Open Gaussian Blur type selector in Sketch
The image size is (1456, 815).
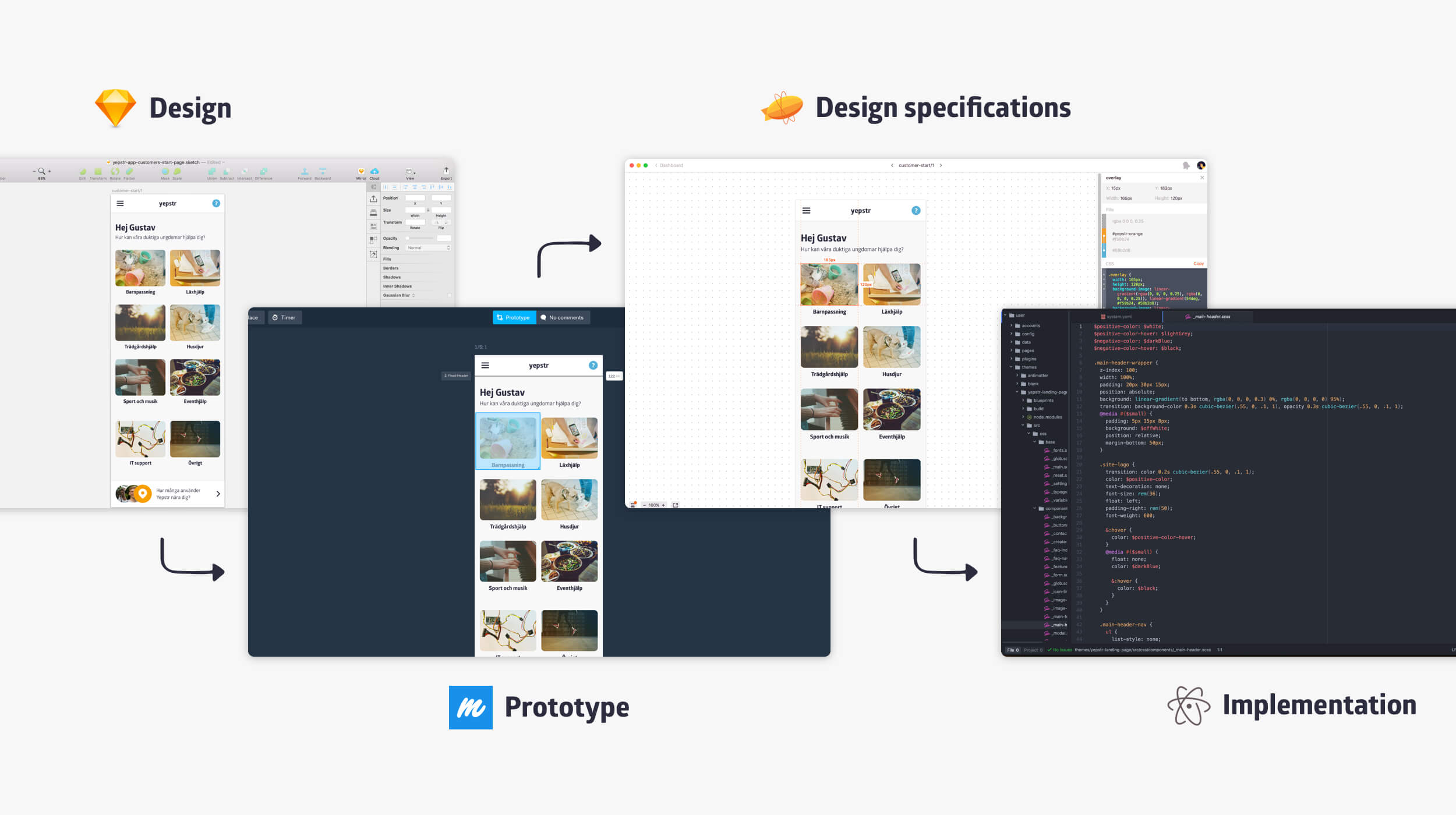[414, 296]
